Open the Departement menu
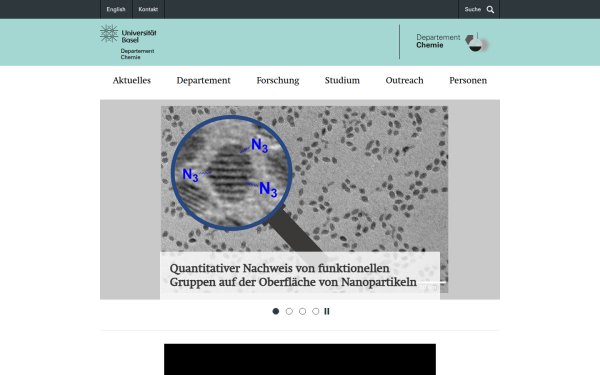The width and height of the screenshot is (600, 375). (204, 80)
